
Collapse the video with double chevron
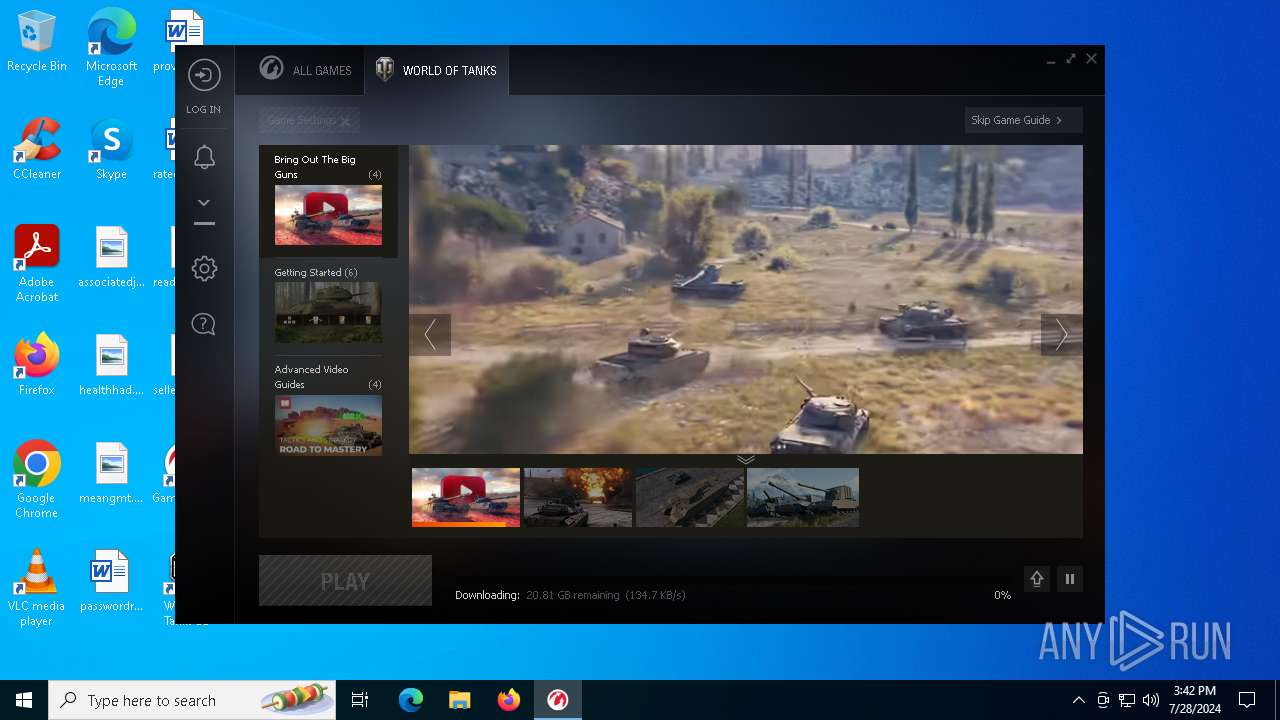[746, 459]
